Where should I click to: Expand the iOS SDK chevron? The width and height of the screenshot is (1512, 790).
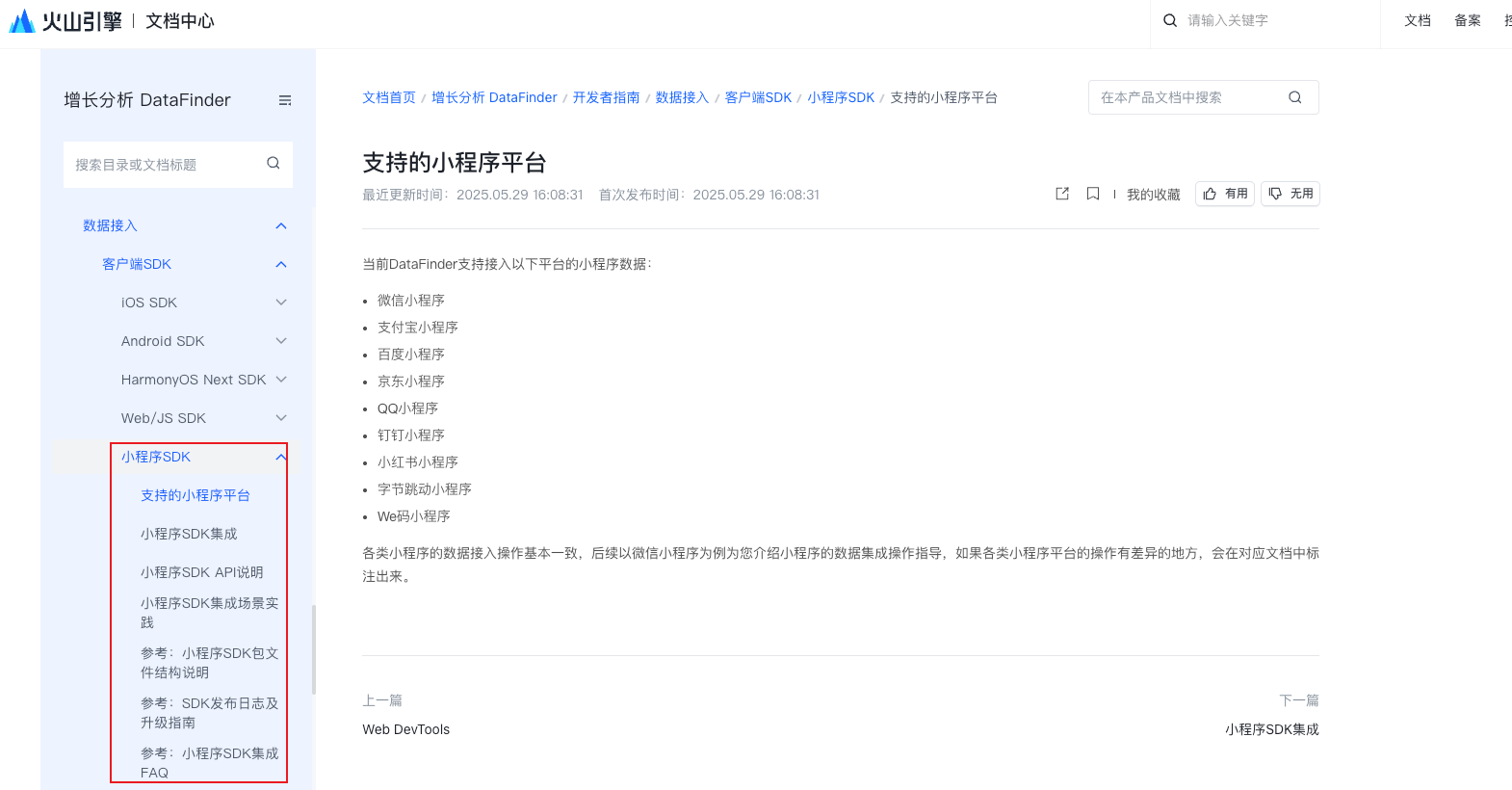click(x=281, y=303)
